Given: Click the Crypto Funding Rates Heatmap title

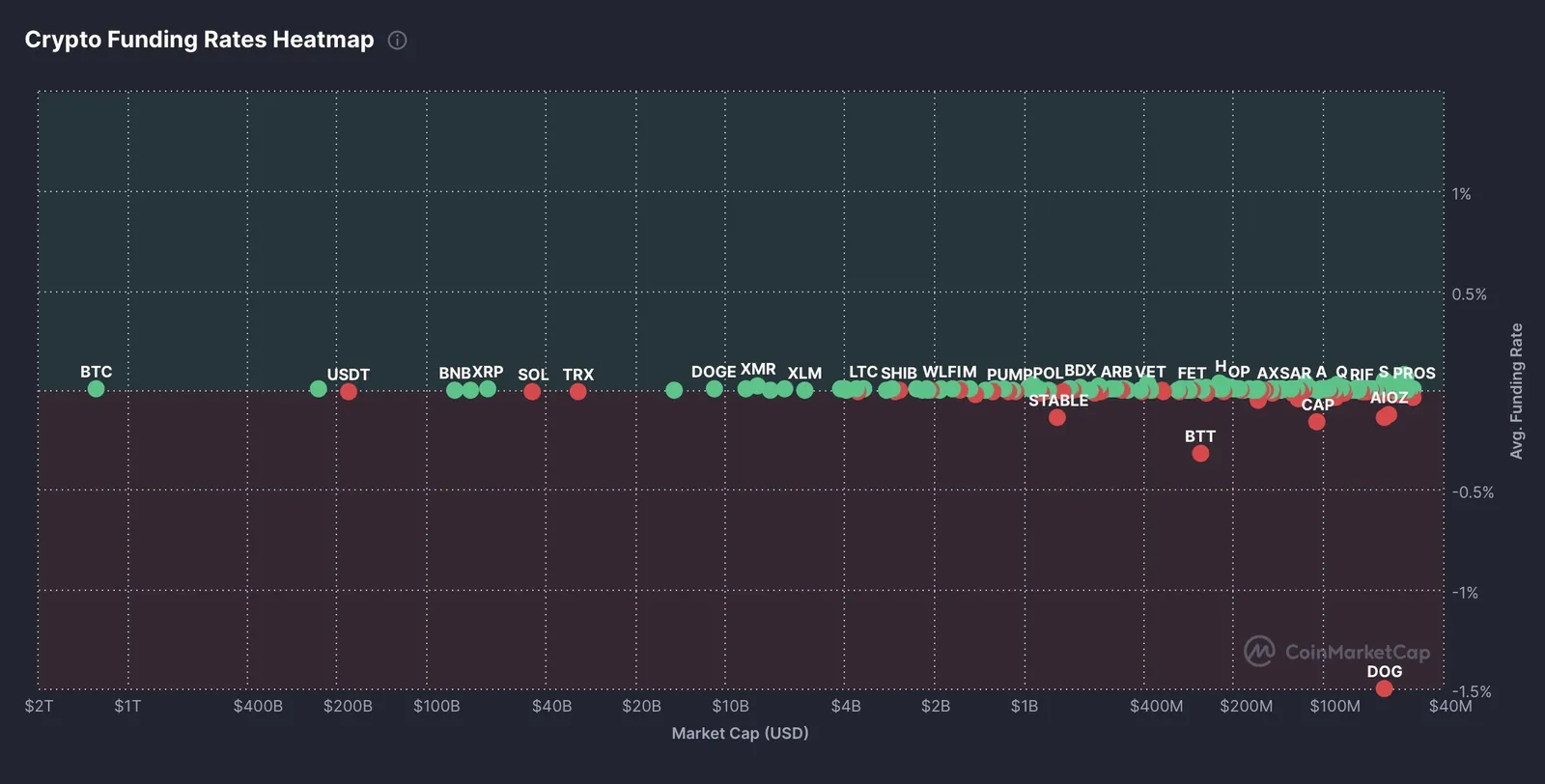Looking at the screenshot, I should [x=199, y=40].
